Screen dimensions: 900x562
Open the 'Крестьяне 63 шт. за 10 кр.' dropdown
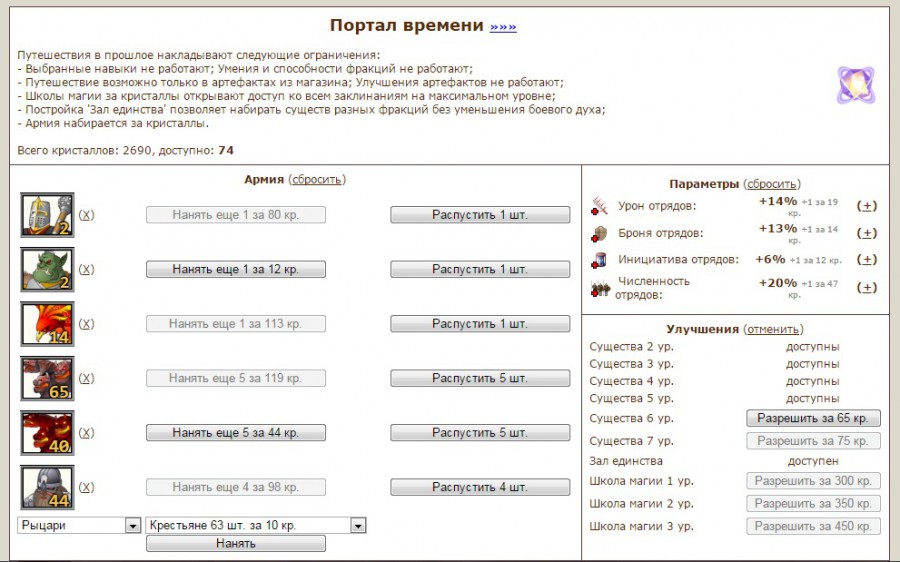point(256,525)
